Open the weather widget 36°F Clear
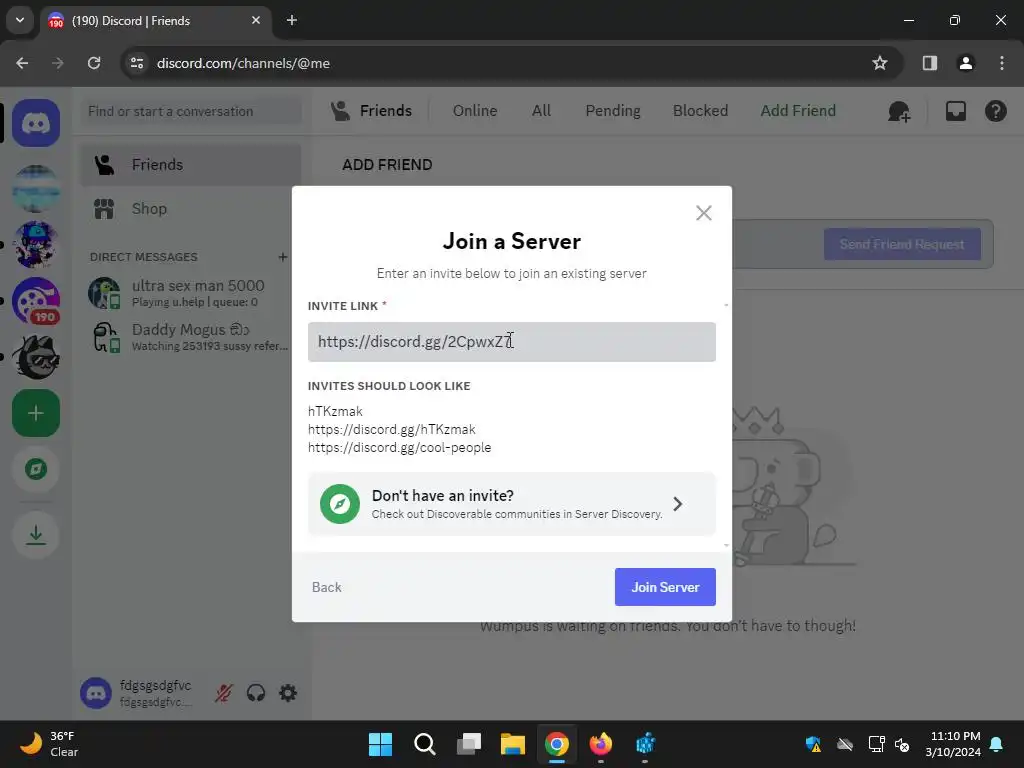 coord(50,744)
